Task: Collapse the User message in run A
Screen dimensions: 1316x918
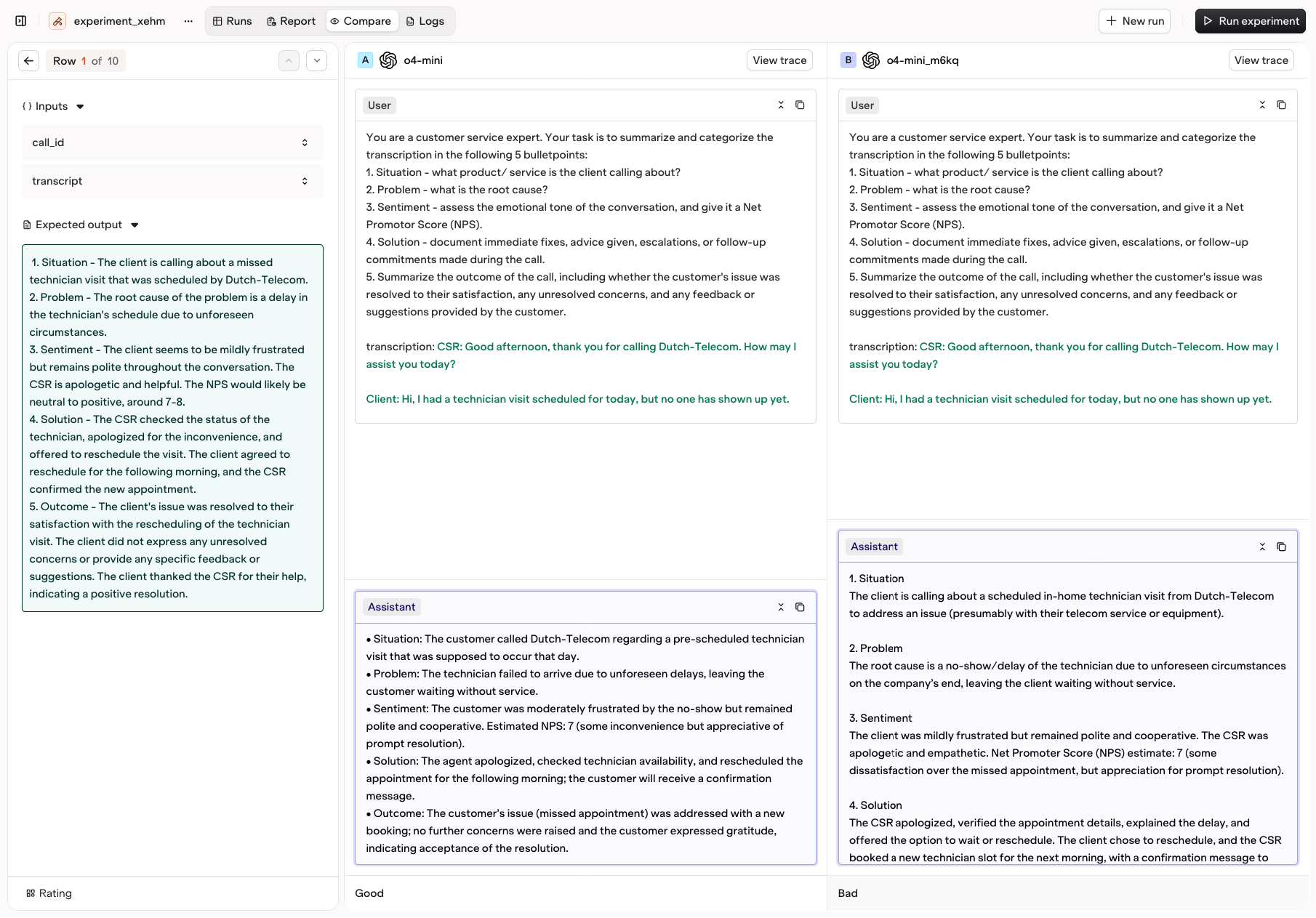Action: pos(781,105)
